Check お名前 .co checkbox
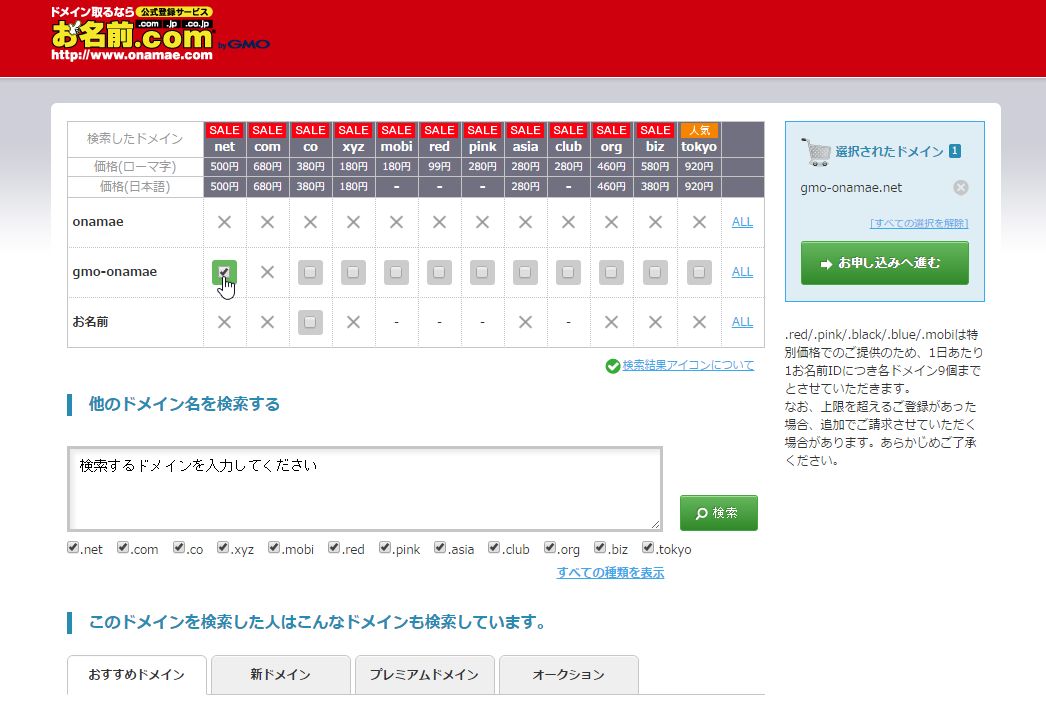The width and height of the screenshot is (1046, 703). [x=310, y=322]
